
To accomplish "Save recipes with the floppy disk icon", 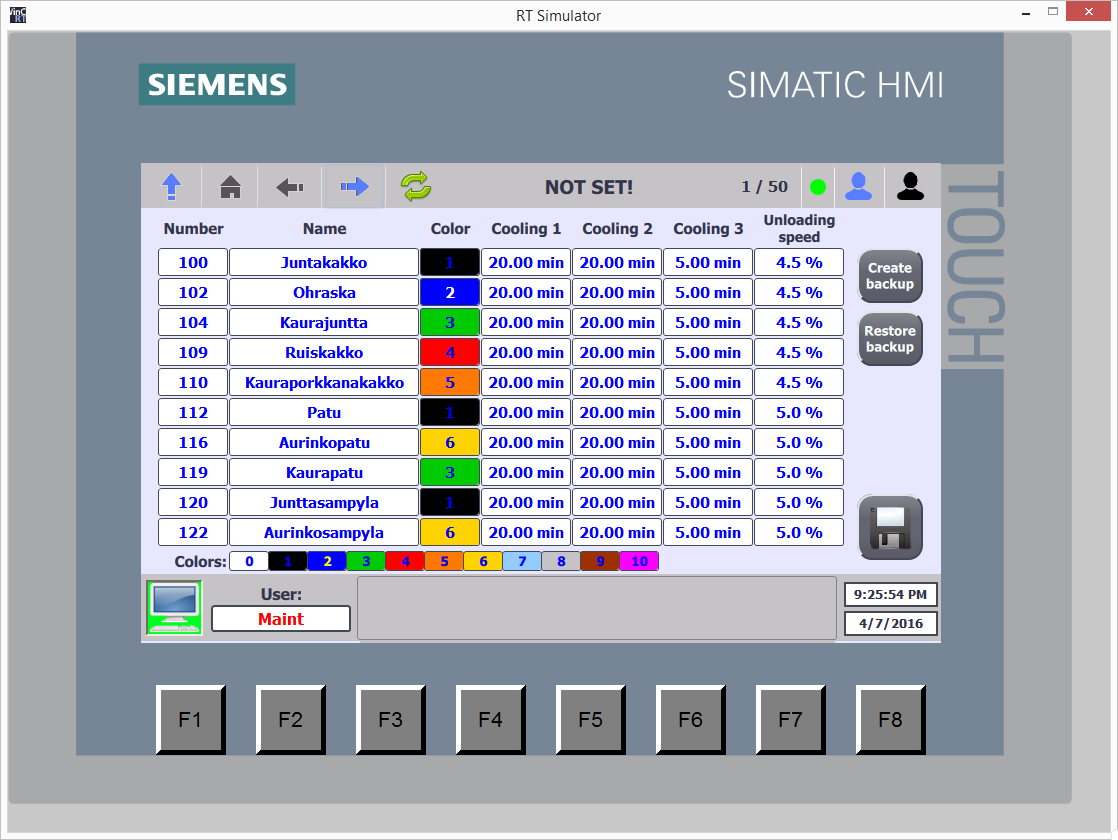I will (890, 527).
